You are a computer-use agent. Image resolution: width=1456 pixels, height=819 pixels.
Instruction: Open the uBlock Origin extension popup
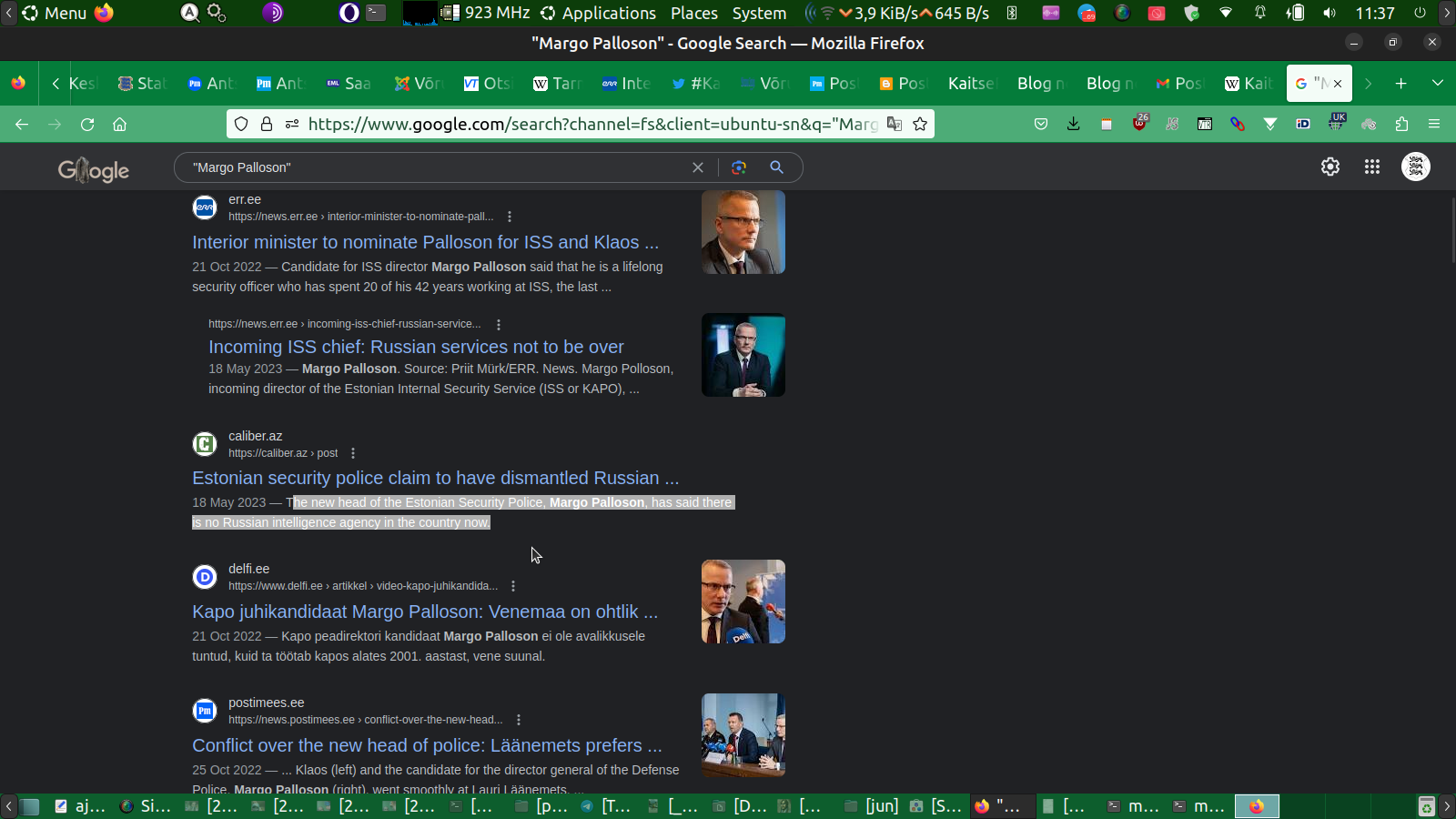pyautogui.click(x=1139, y=124)
